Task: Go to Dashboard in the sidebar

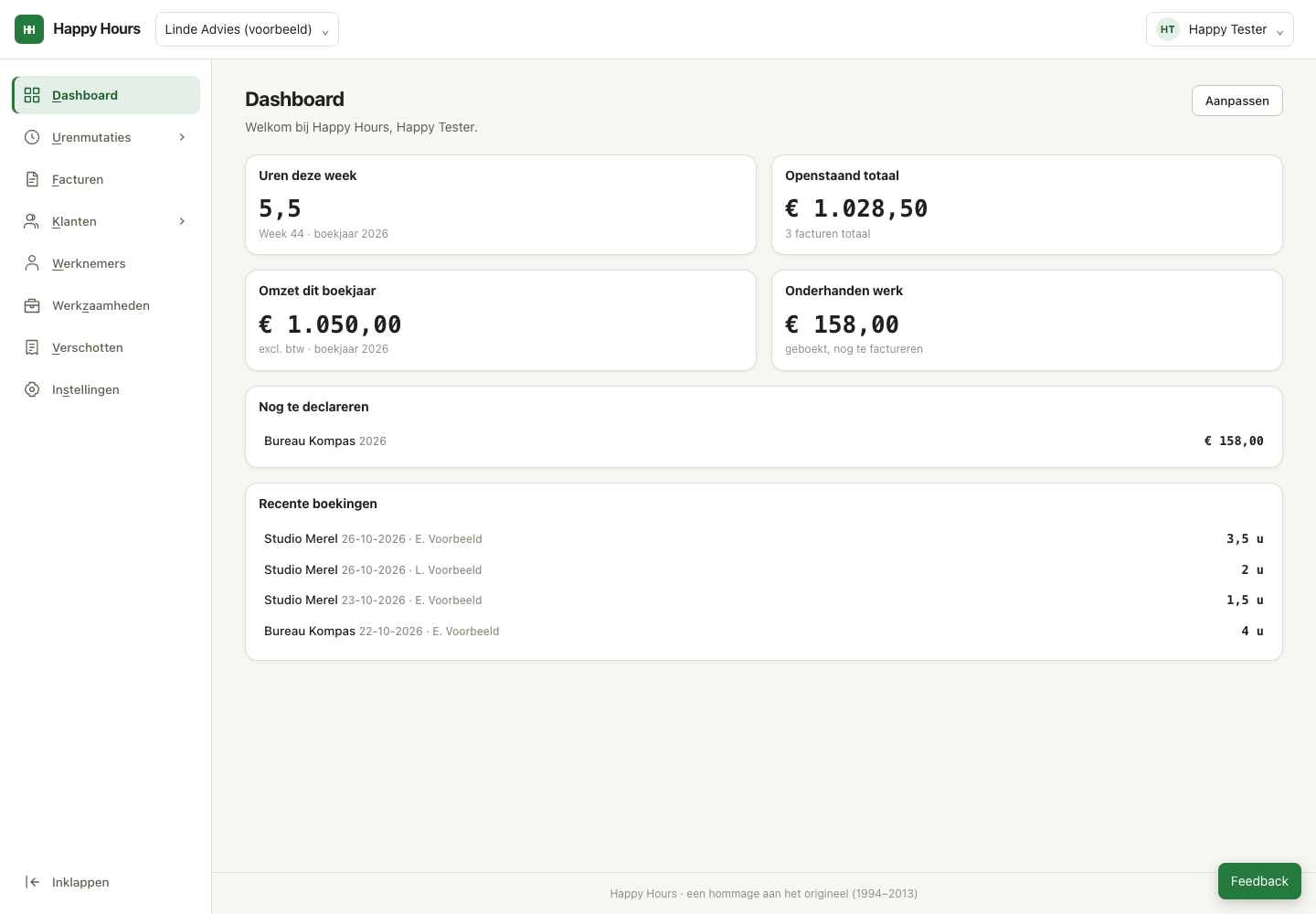Action: point(106,95)
